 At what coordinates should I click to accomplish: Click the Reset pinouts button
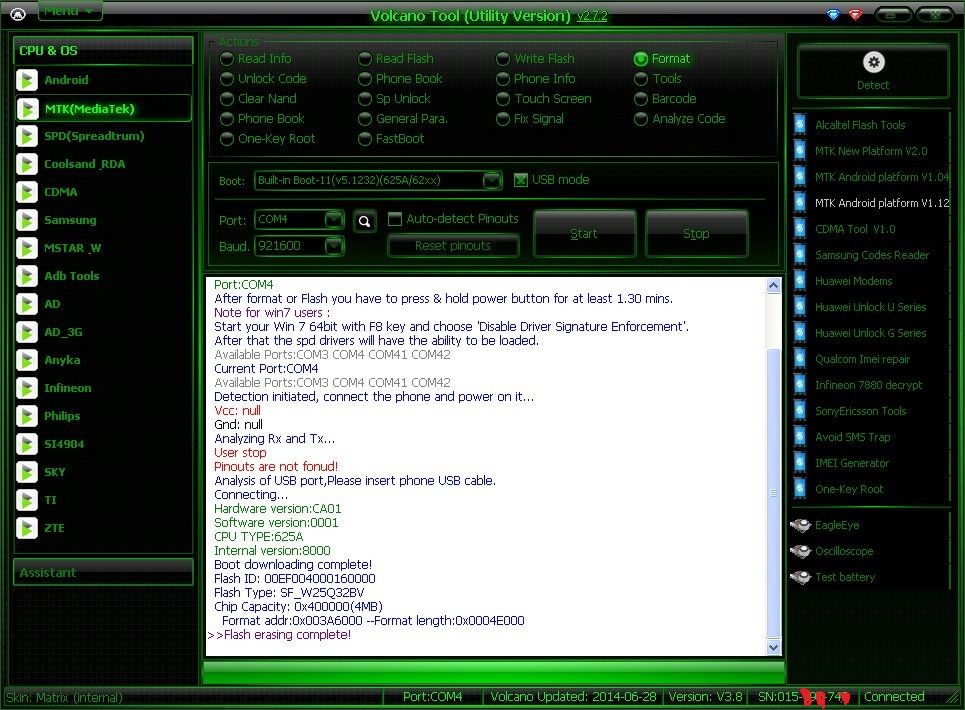tap(453, 246)
